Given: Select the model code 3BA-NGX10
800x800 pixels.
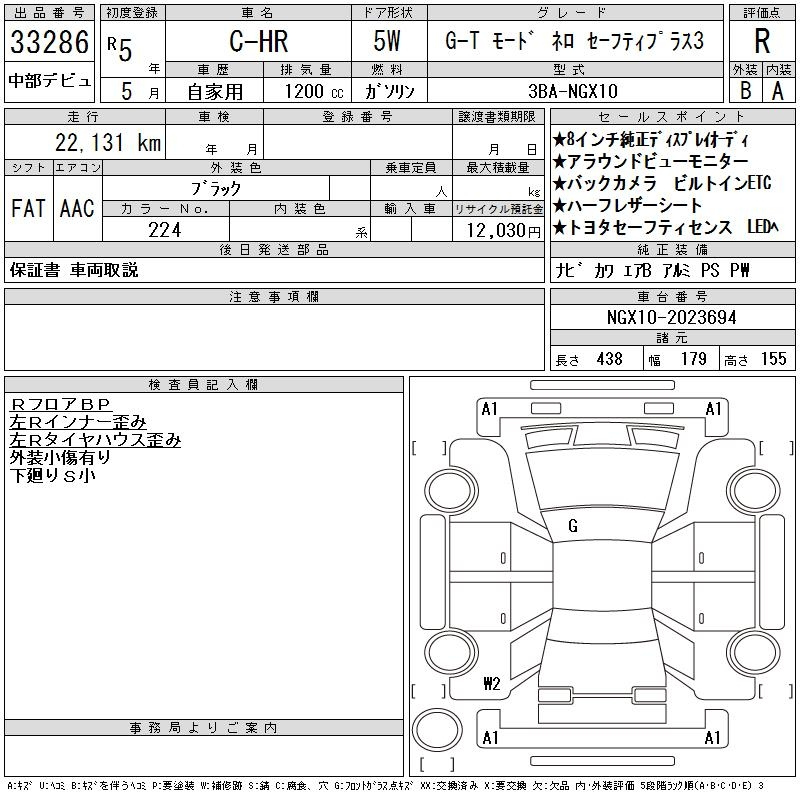Looking at the screenshot, I should coord(573,91).
